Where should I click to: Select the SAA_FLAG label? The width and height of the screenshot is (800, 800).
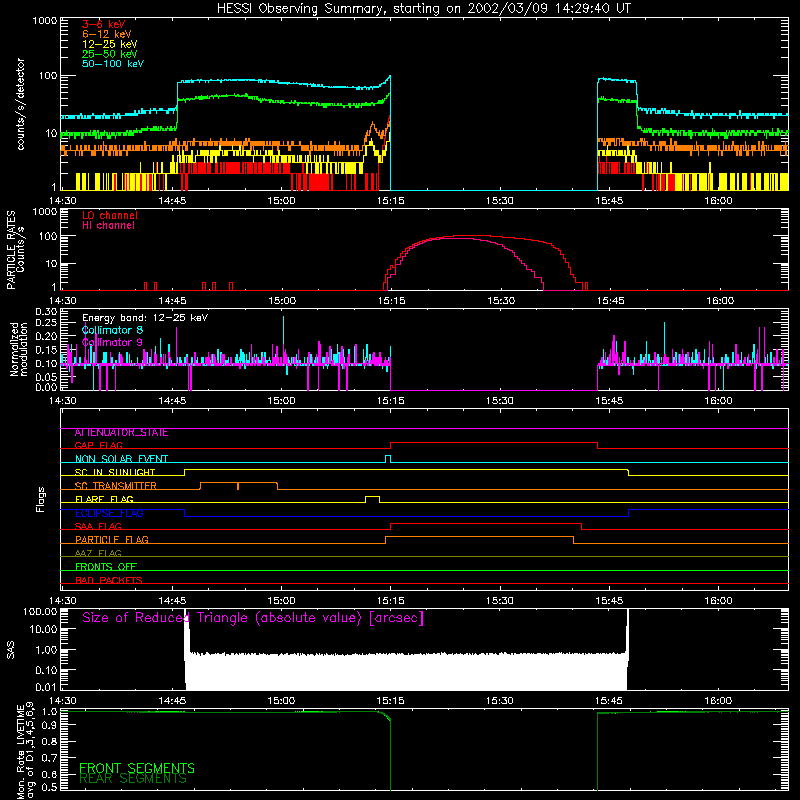pyautogui.click(x=98, y=527)
